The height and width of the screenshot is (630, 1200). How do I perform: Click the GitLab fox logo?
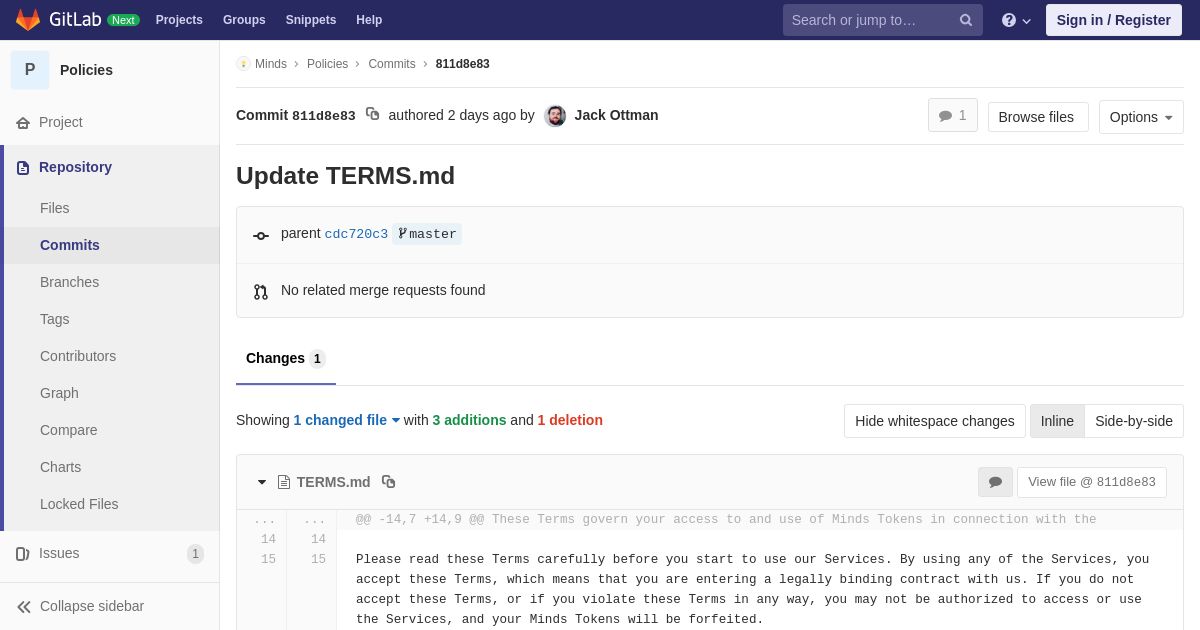click(x=28, y=20)
